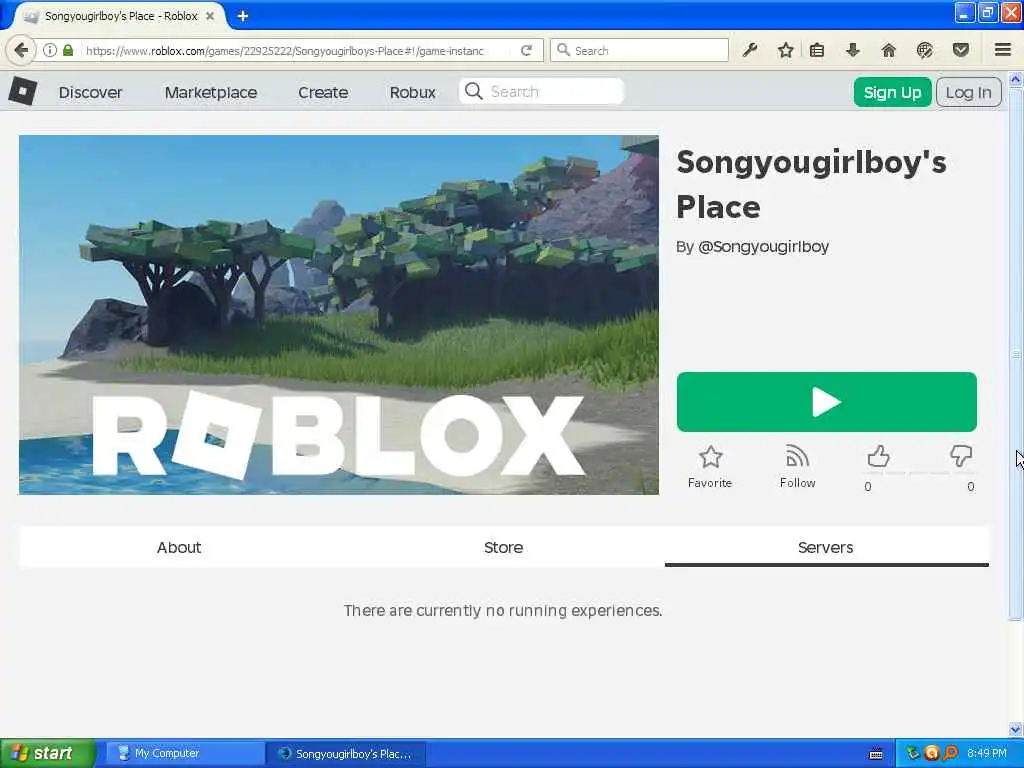The width and height of the screenshot is (1024, 768).
Task: Click 'There are currently no running experiences.' text
Action: 503,611
